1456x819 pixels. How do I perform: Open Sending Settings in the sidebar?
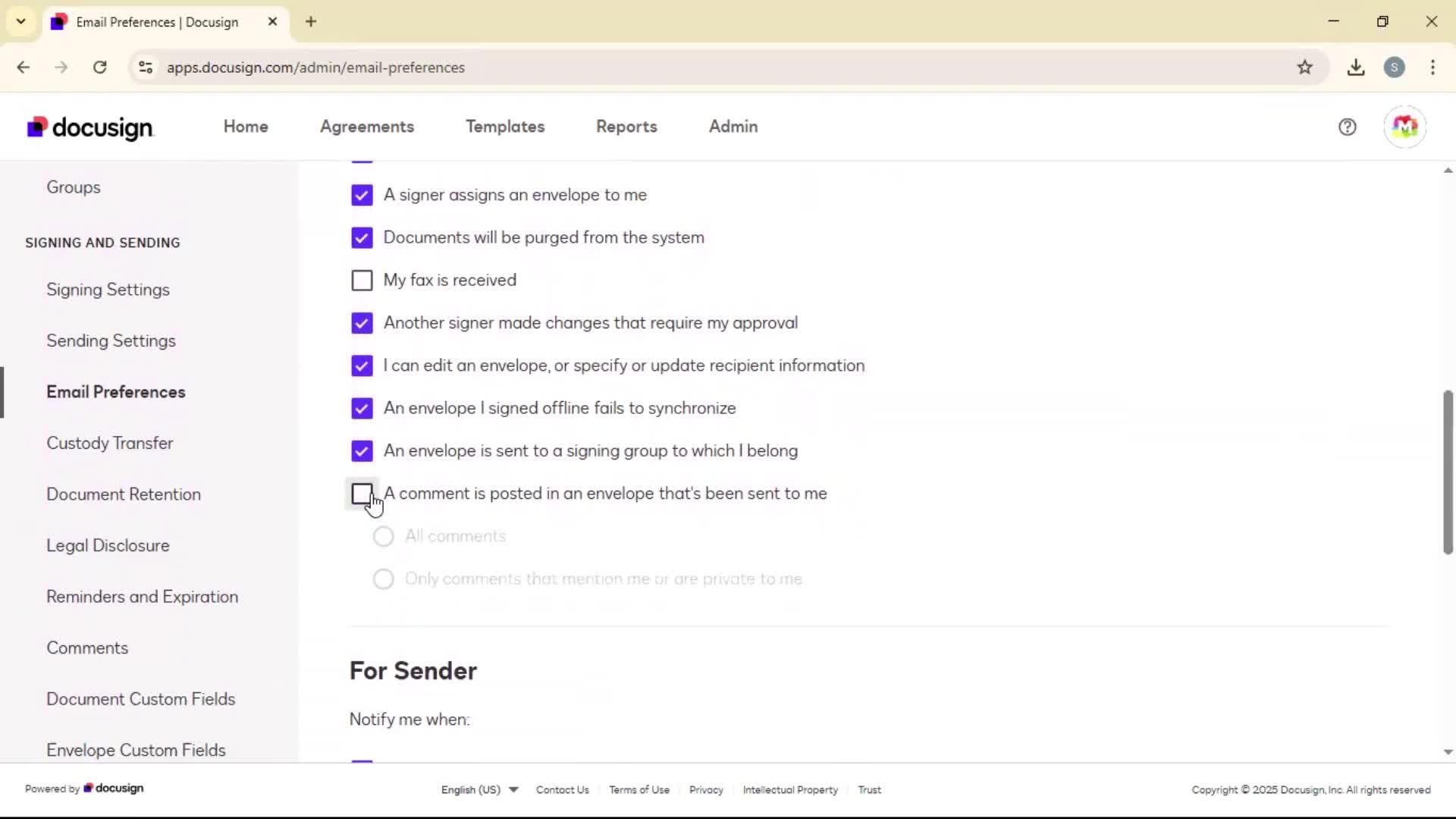[111, 341]
